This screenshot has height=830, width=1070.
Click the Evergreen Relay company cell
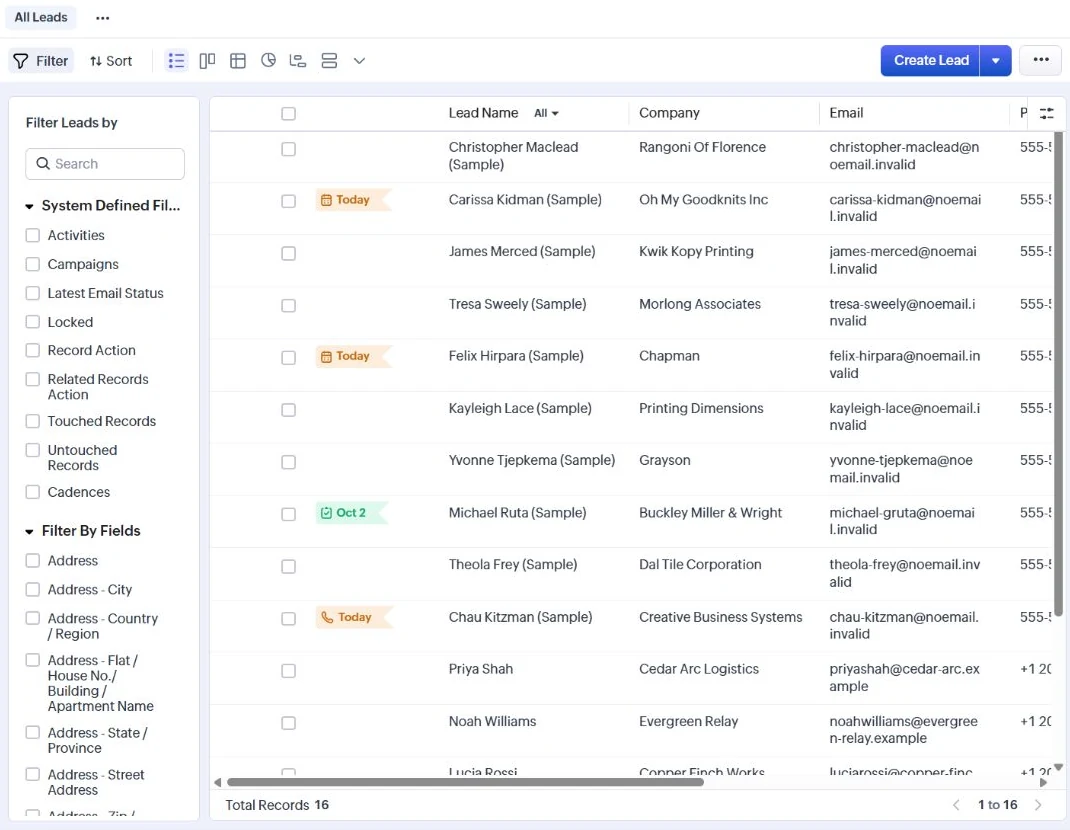pos(689,721)
